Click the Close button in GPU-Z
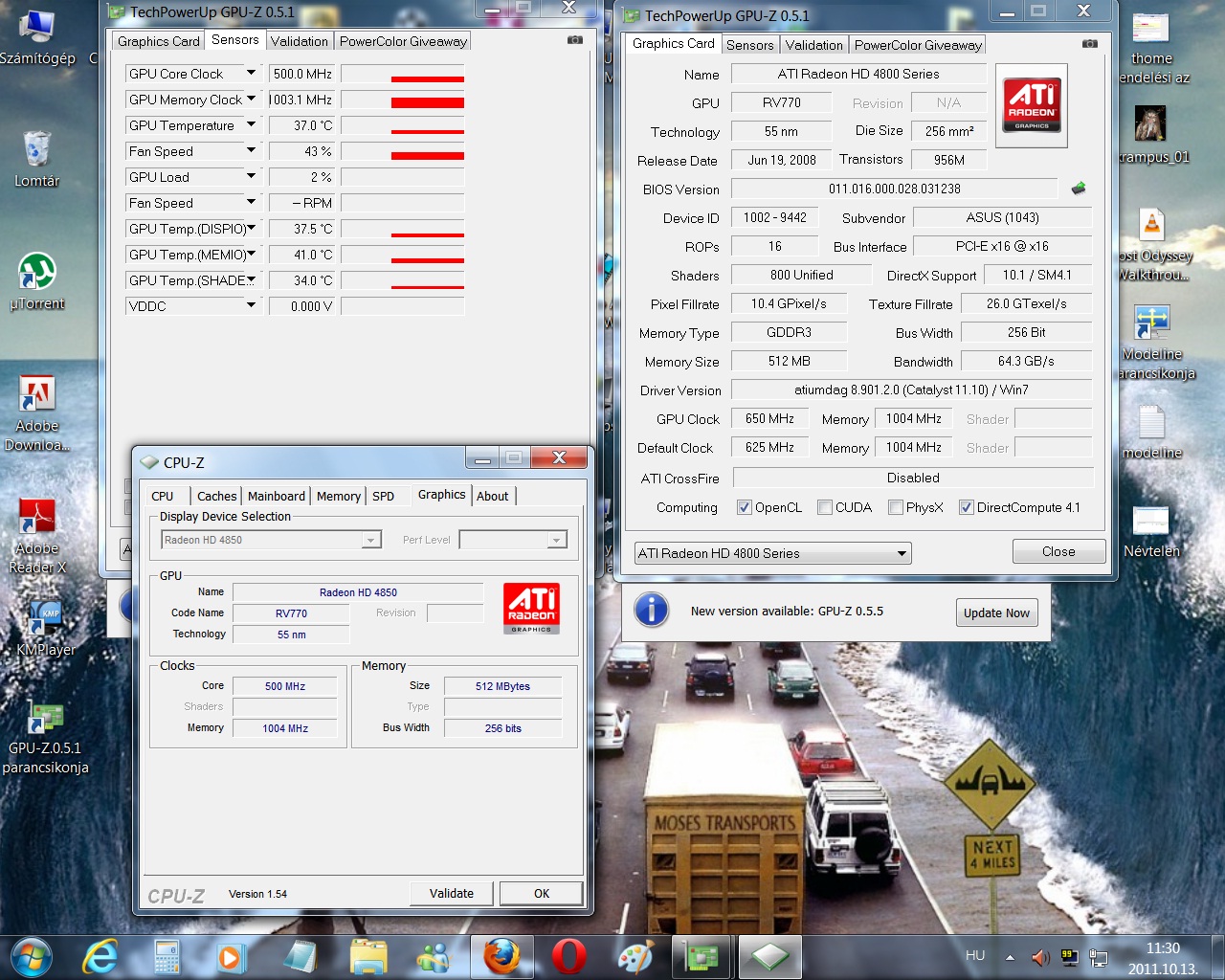Screen dimensions: 1225x980 pyautogui.click(x=1058, y=551)
